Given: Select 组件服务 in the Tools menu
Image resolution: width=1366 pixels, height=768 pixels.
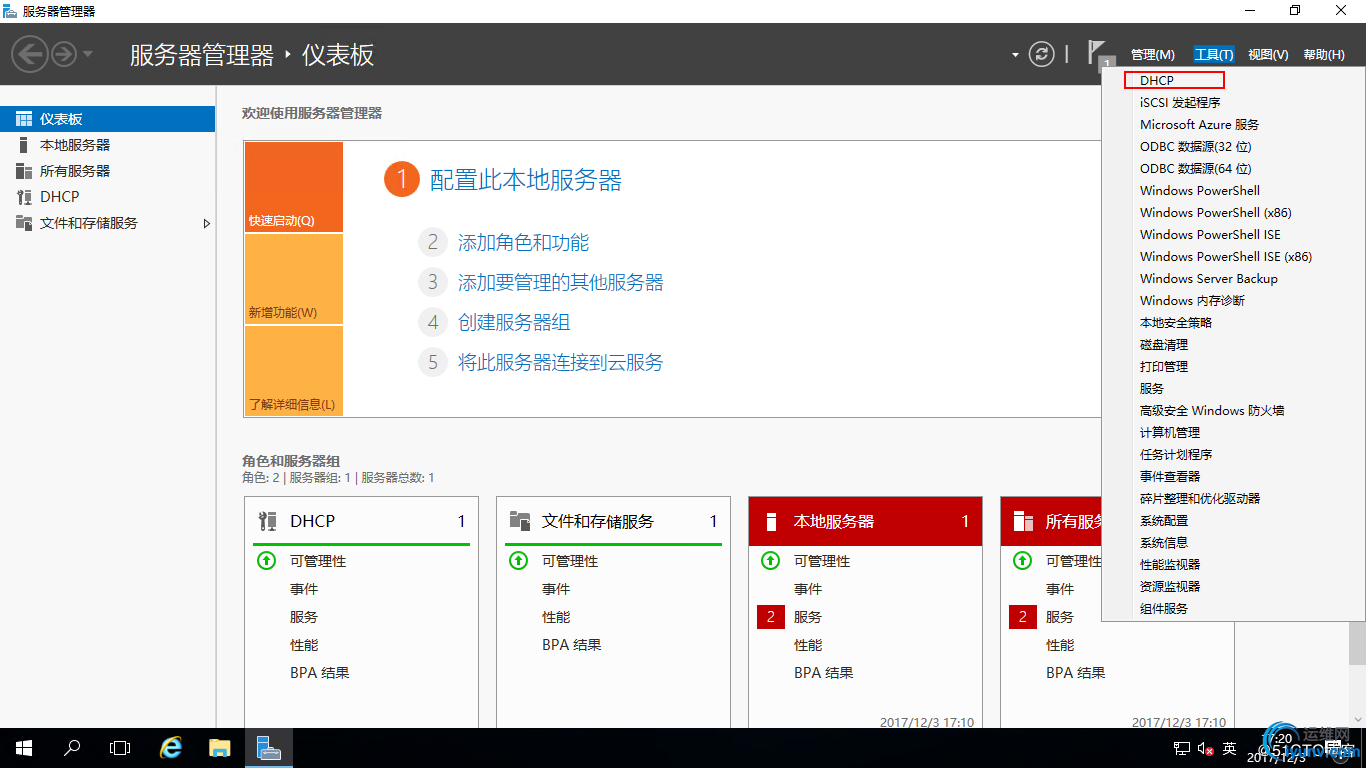Looking at the screenshot, I should [x=1164, y=608].
